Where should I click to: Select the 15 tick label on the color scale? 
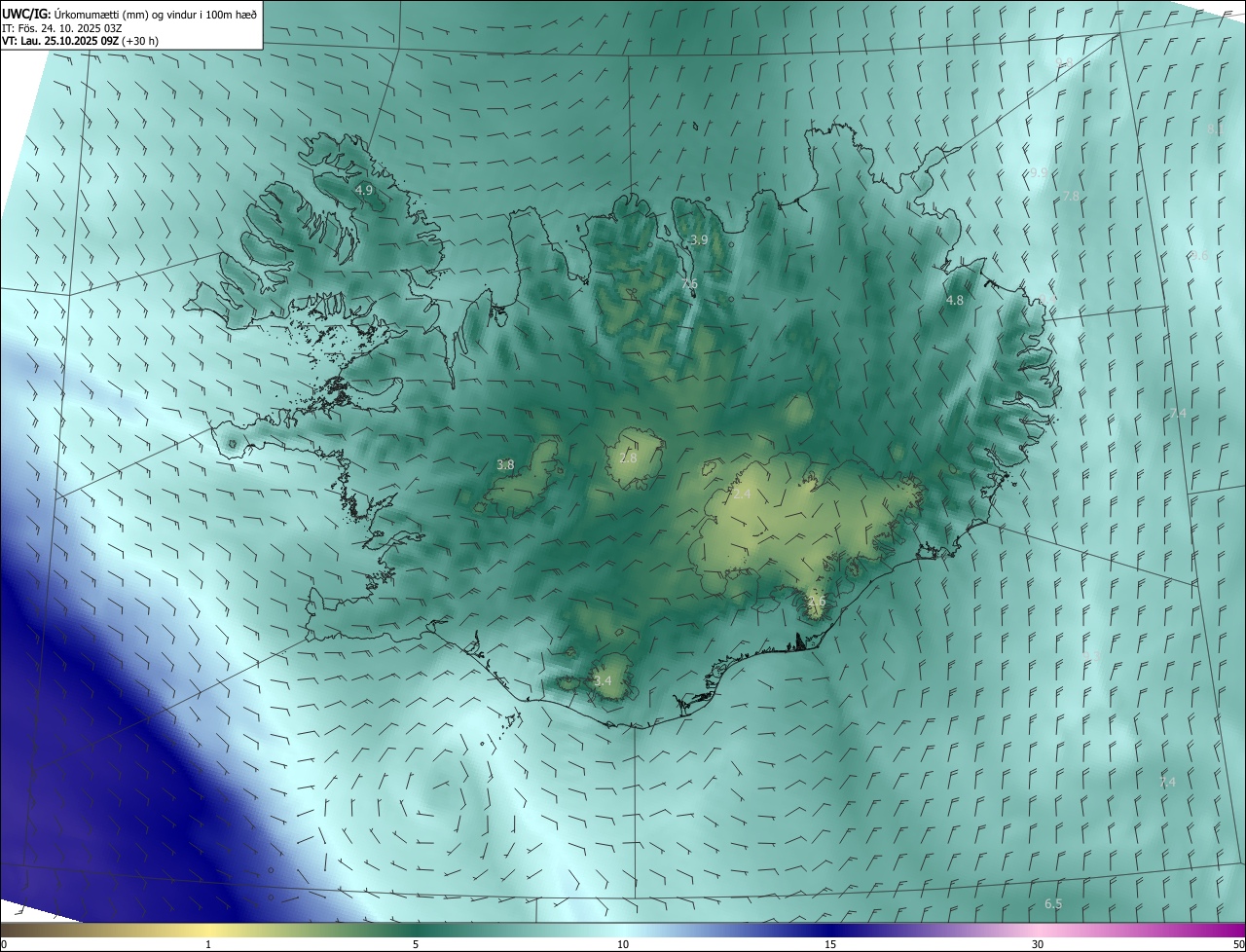pos(830,944)
